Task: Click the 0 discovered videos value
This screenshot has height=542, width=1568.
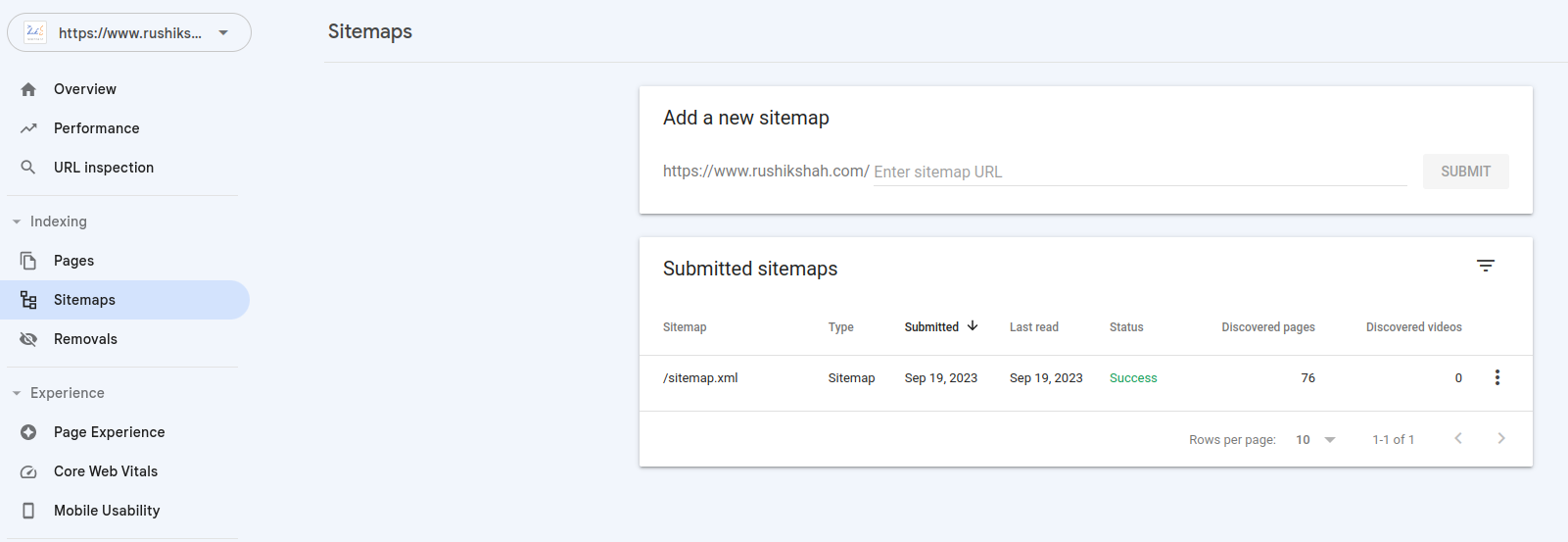Action: 1458,378
